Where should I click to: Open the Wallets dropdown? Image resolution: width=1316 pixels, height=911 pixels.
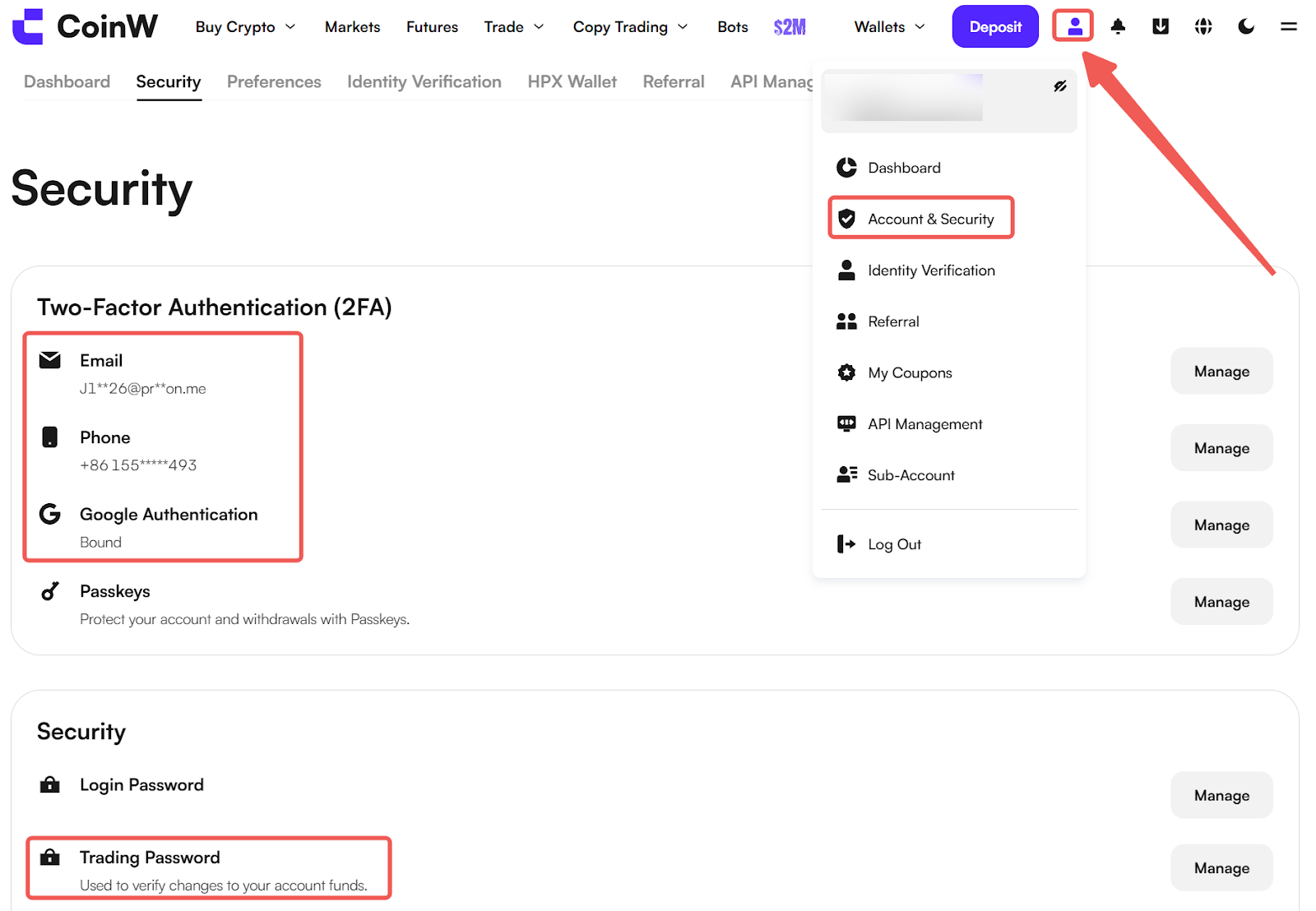point(890,27)
